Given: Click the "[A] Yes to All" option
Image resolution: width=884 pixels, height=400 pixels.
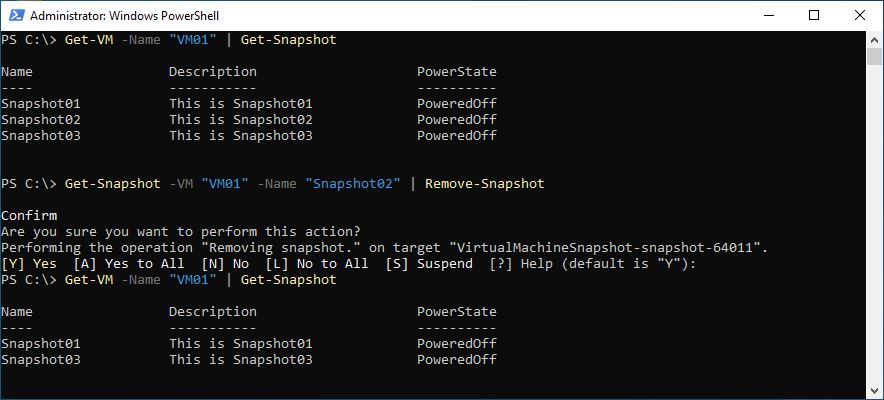Looking at the screenshot, I should [129, 263].
